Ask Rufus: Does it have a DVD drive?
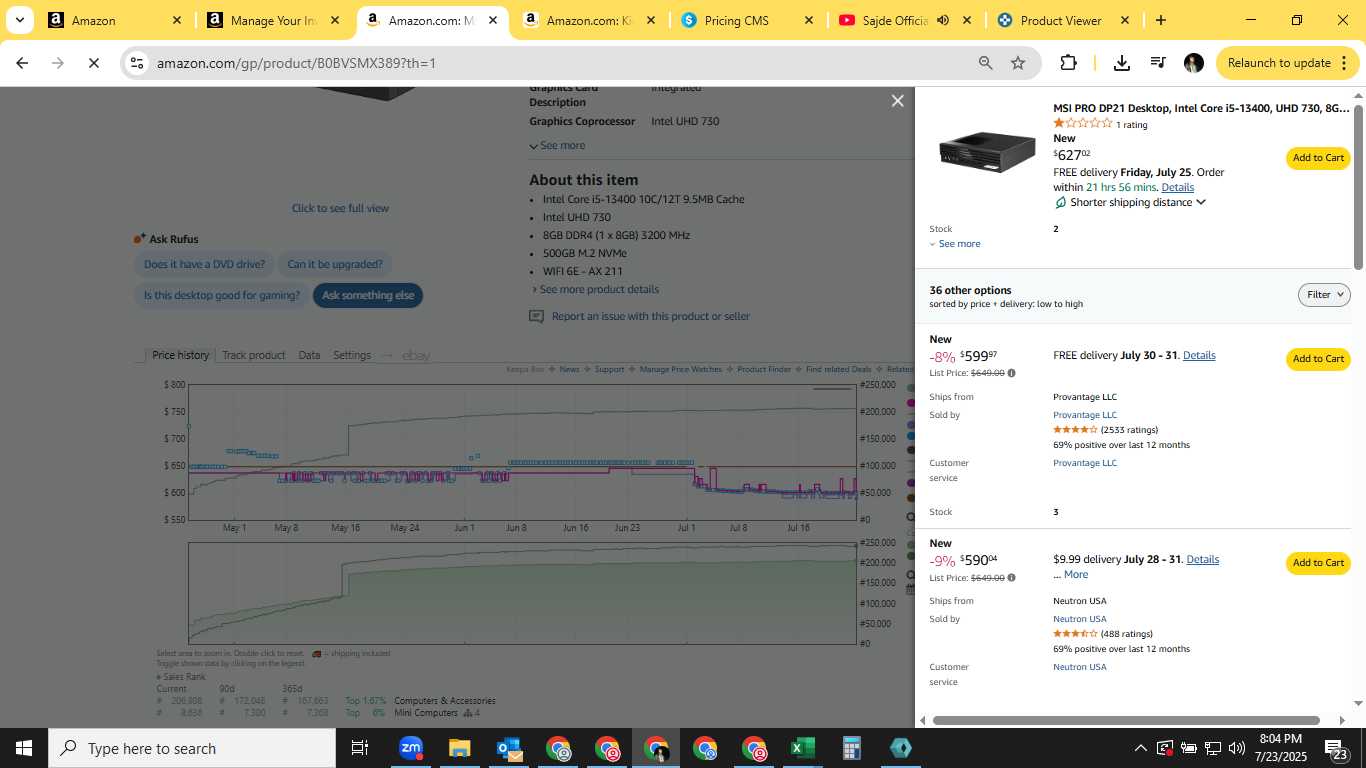This screenshot has height=768, width=1366. click(204, 264)
